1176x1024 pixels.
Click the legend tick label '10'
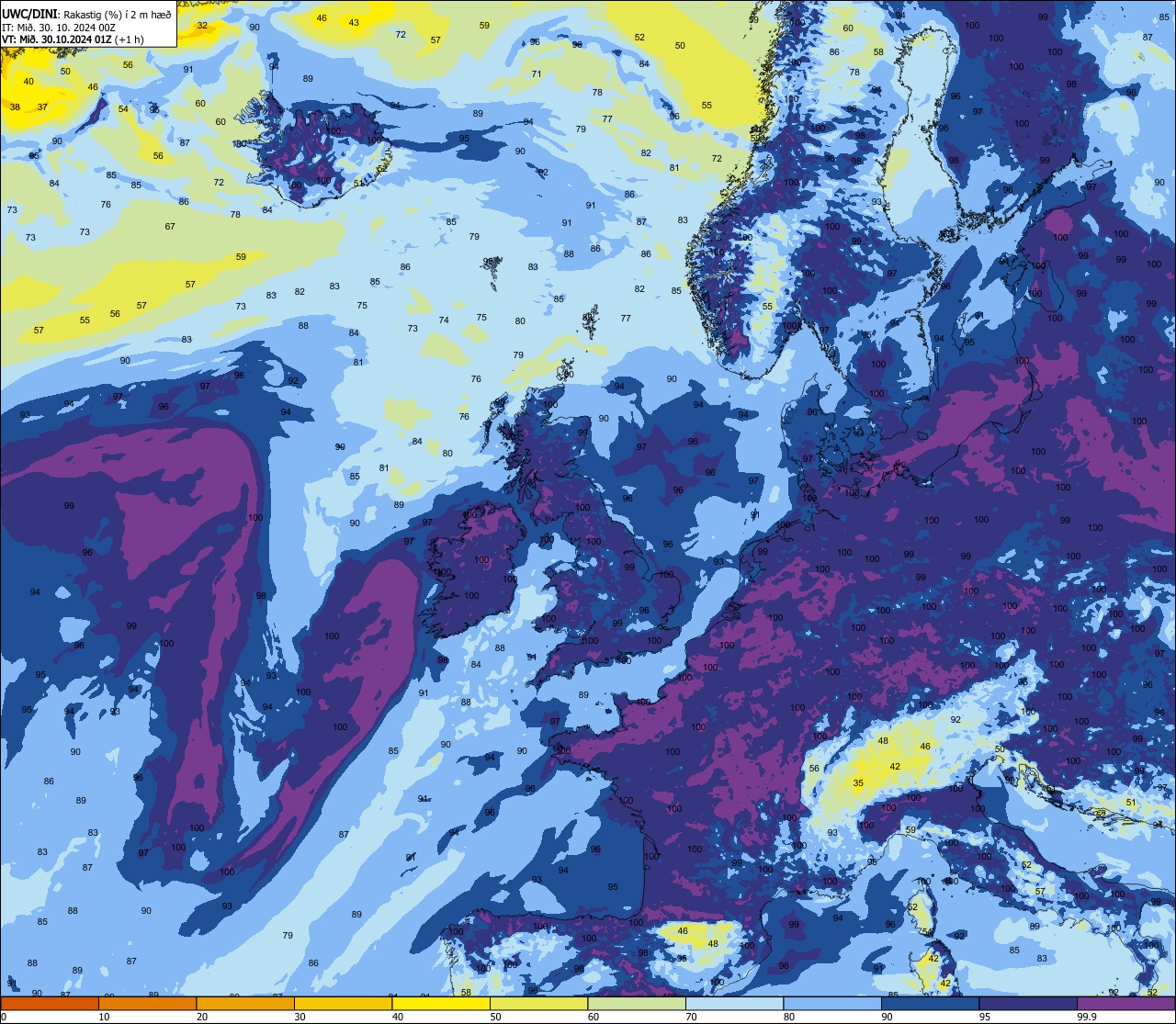104,1016
